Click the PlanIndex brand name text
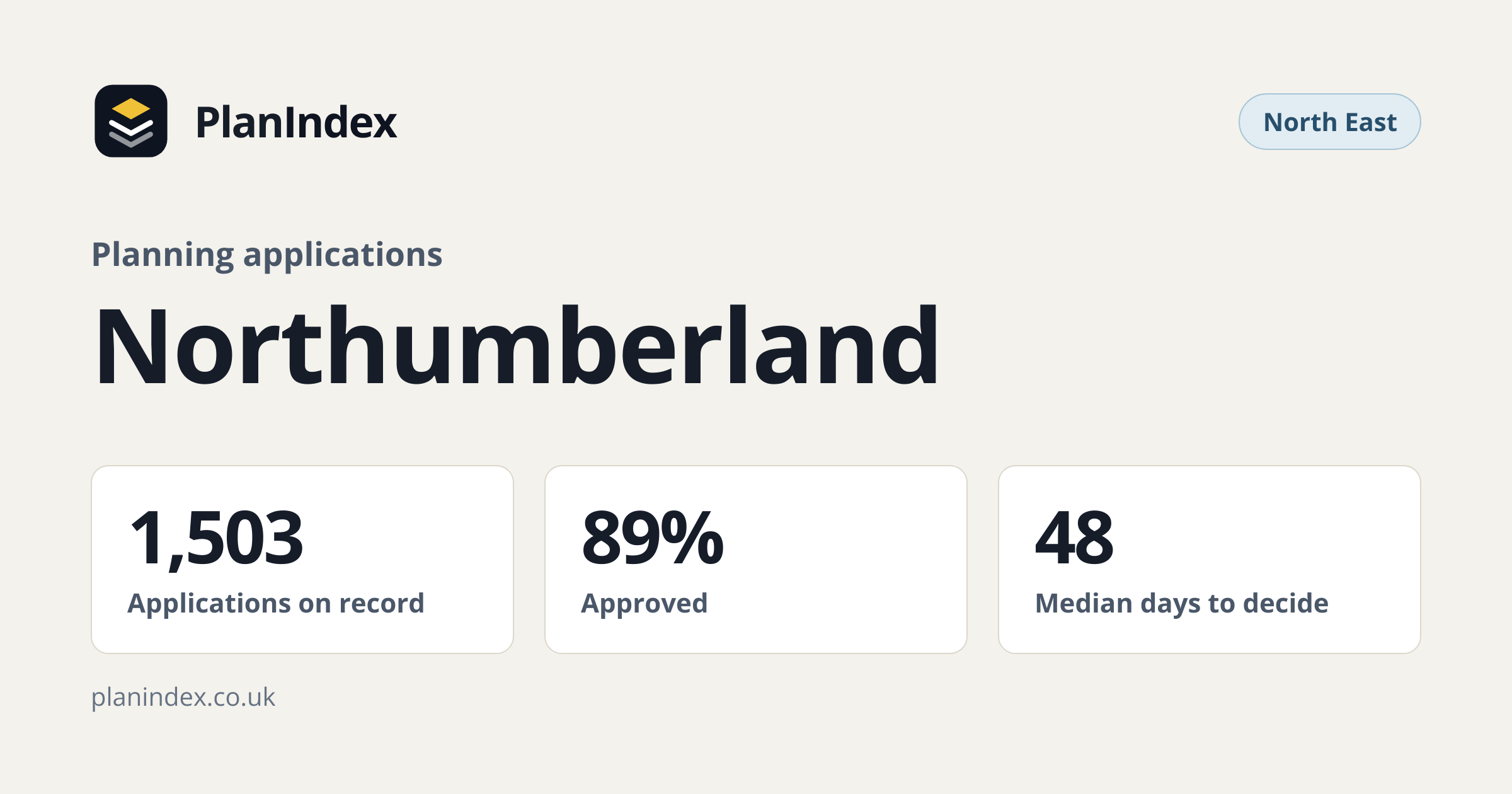This screenshot has width=1512, height=794. coord(296,122)
